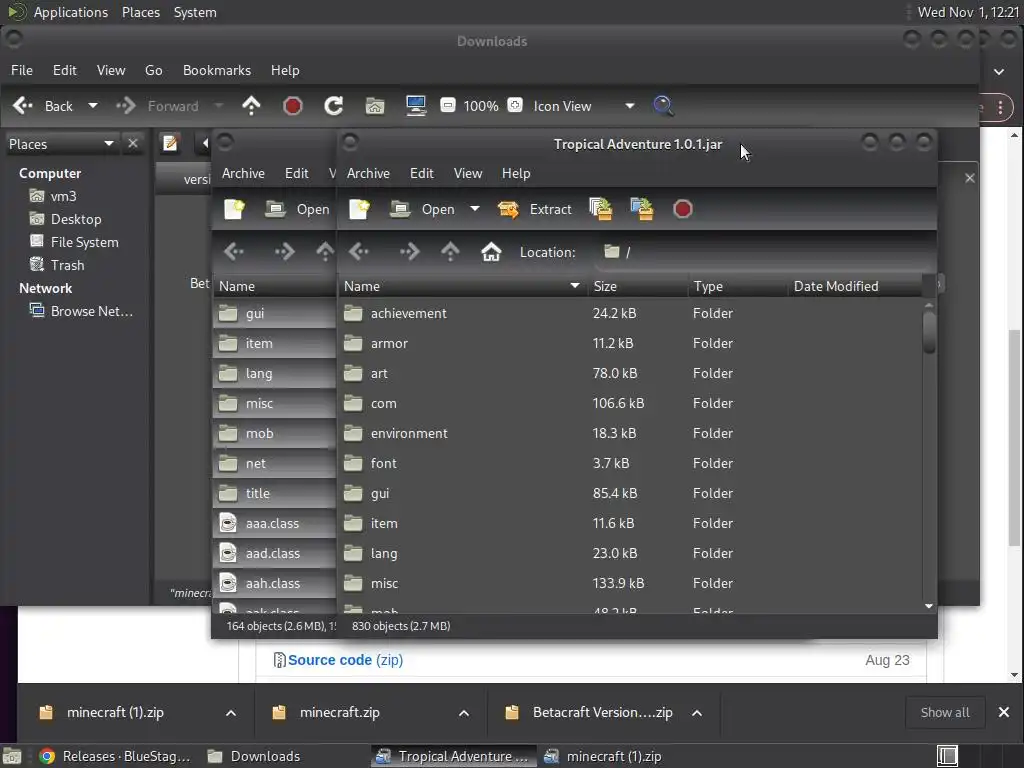The image size is (1024, 768).
Task: Go back in the minecraft zip archive window
Action: [x=234, y=252]
